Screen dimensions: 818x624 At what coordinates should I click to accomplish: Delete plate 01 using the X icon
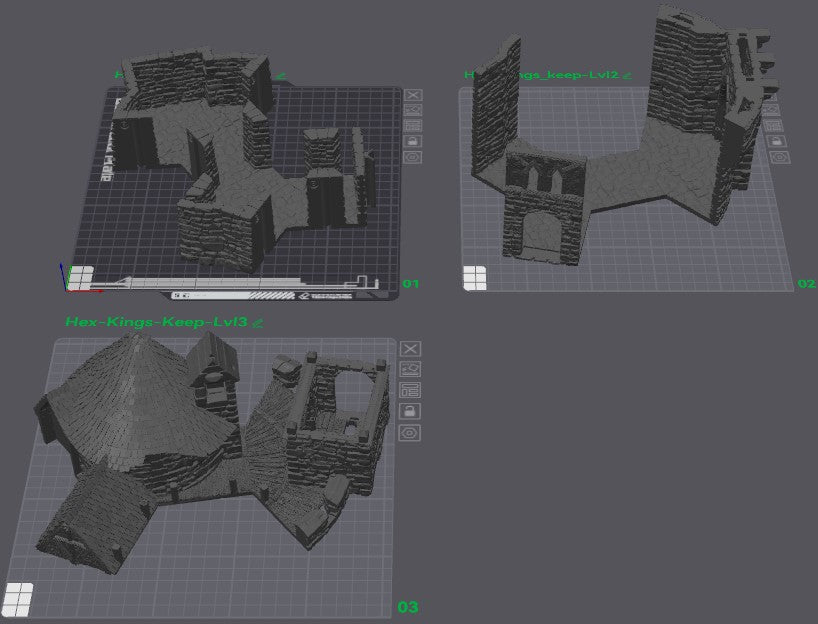[413, 96]
